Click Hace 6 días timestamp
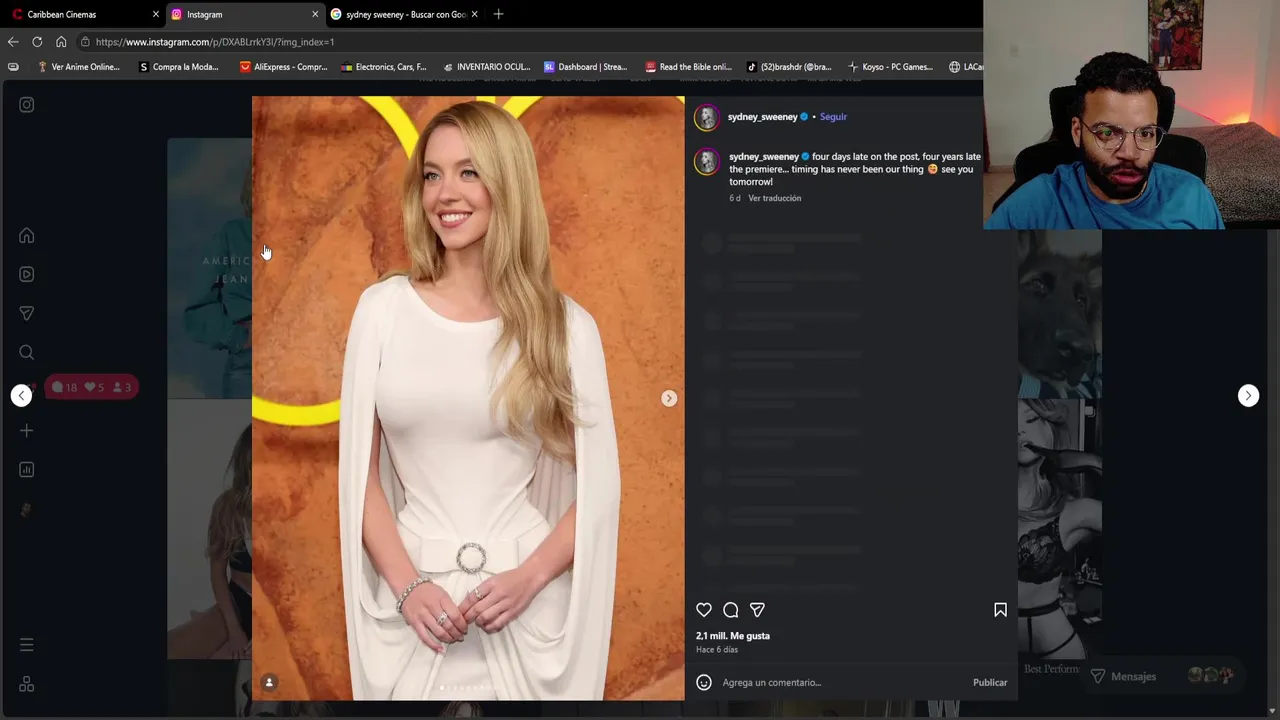This screenshot has width=1280, height=720. tap(717, 650)
